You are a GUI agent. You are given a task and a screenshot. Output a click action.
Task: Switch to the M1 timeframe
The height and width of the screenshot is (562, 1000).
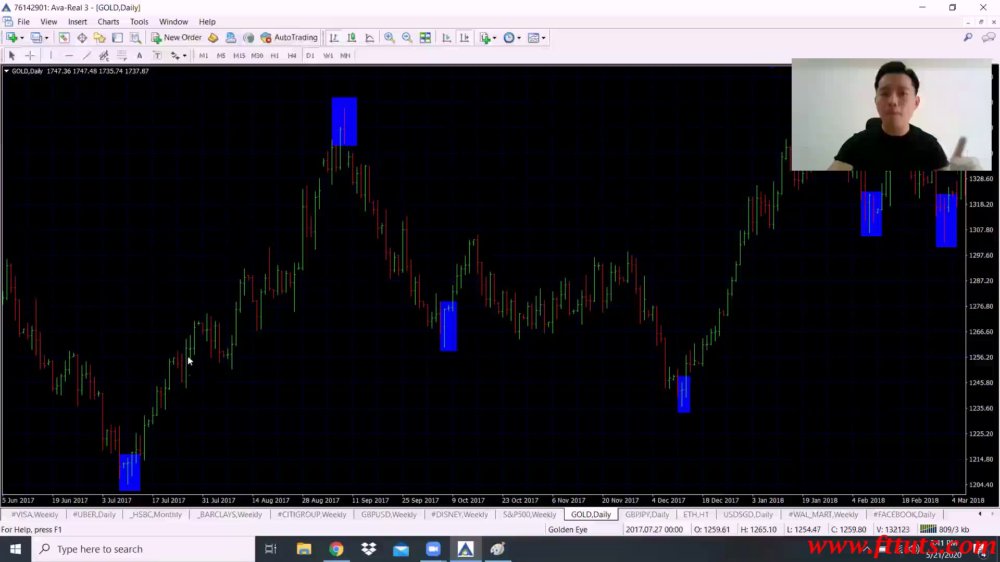(x=203, y=55)
